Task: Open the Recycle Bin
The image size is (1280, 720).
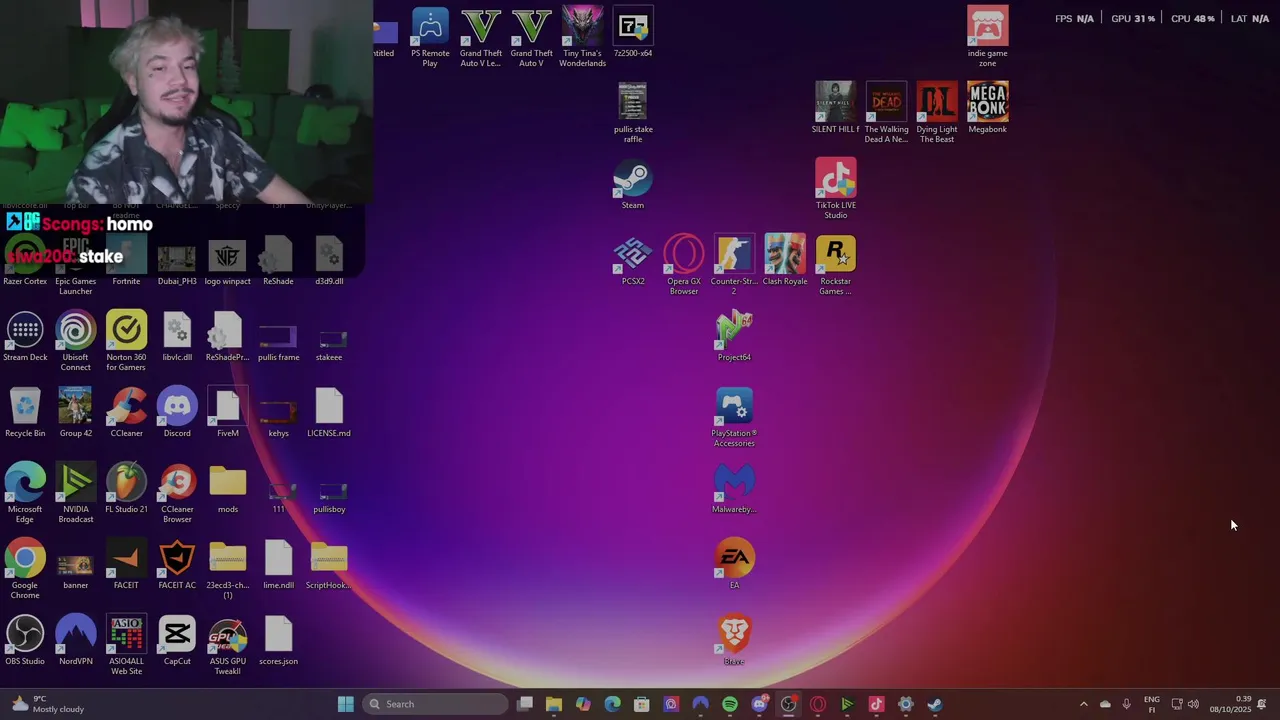Action: tap(25, 413)
